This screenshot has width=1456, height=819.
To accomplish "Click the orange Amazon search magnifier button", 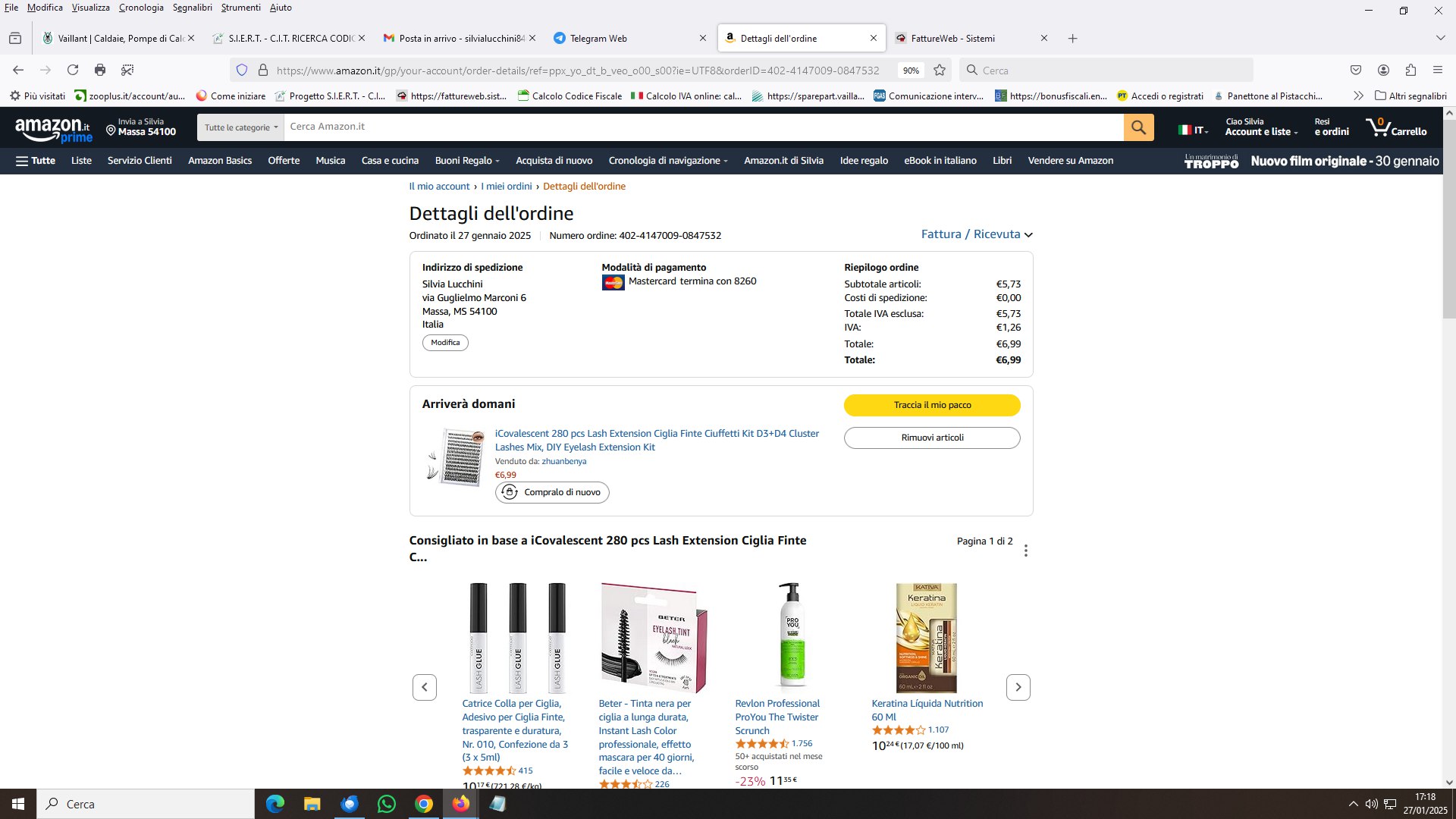I will (x=1138, y=127).
